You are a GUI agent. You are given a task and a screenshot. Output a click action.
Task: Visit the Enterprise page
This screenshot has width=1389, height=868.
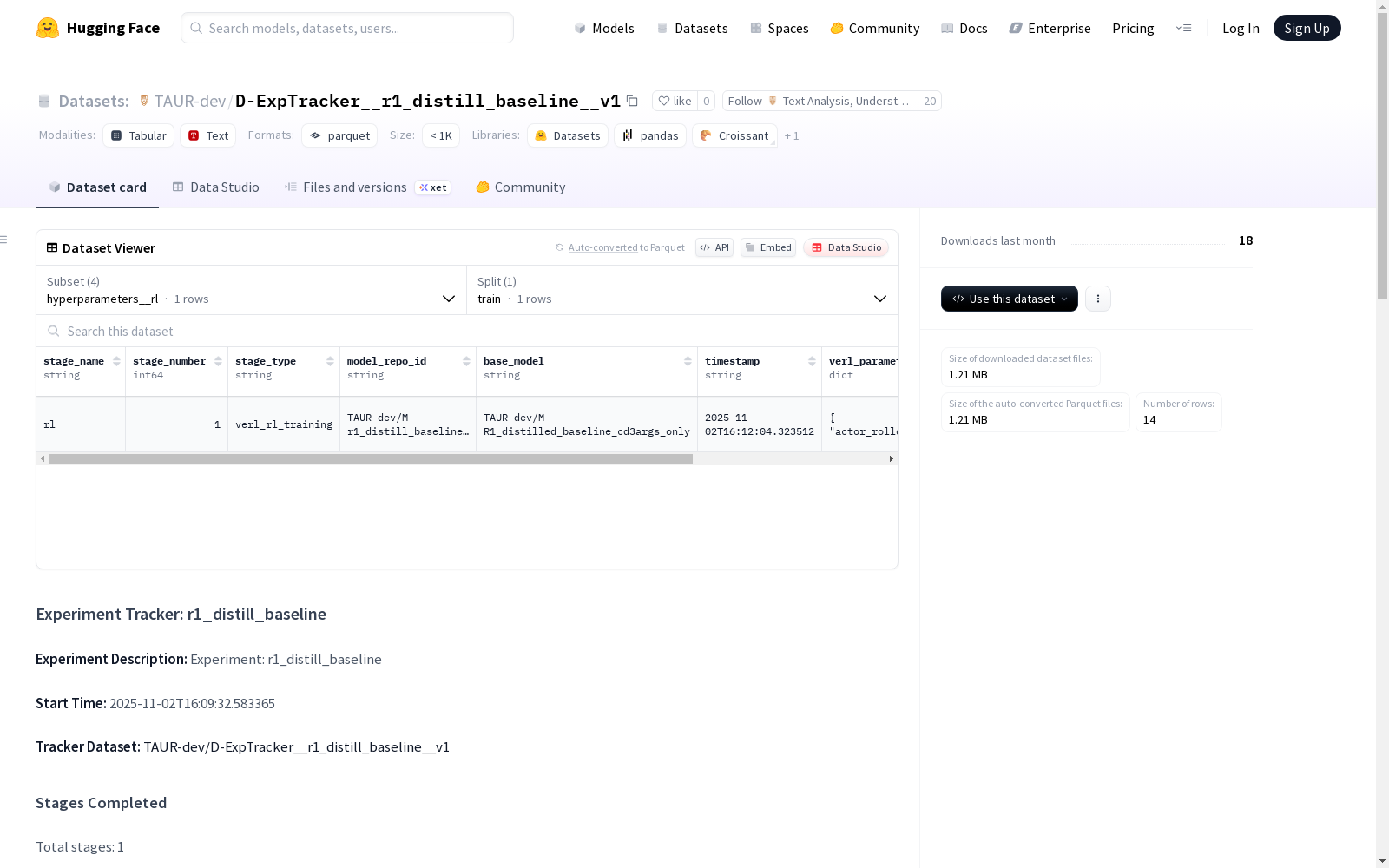point(1050,28)
